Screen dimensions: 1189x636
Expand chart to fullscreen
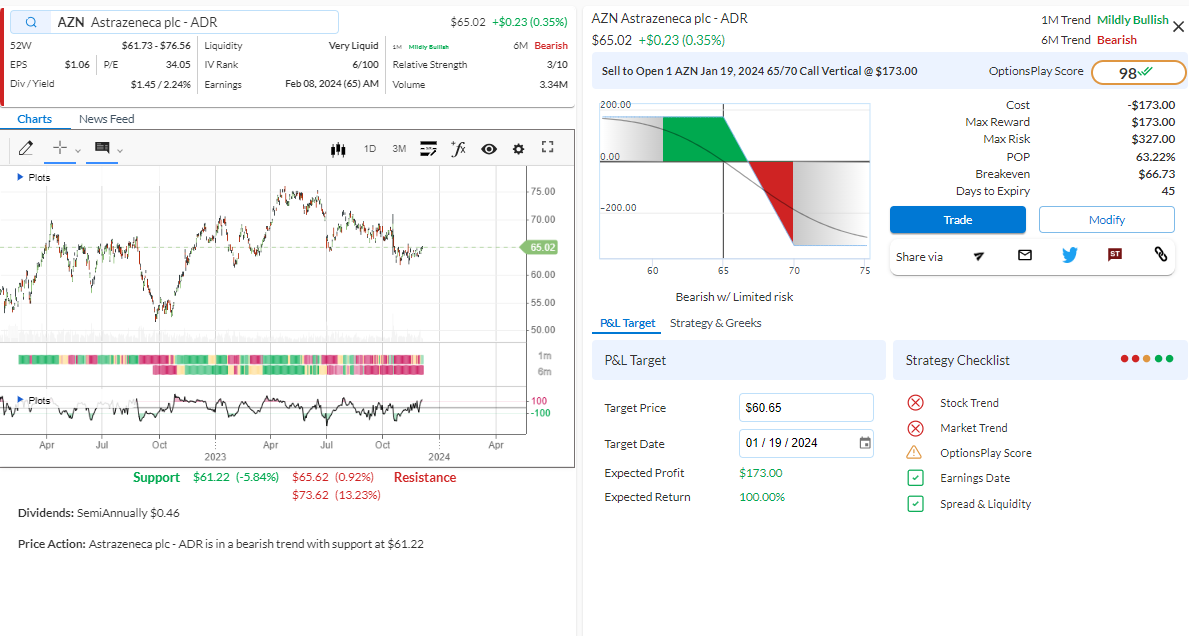pos(547,147)
